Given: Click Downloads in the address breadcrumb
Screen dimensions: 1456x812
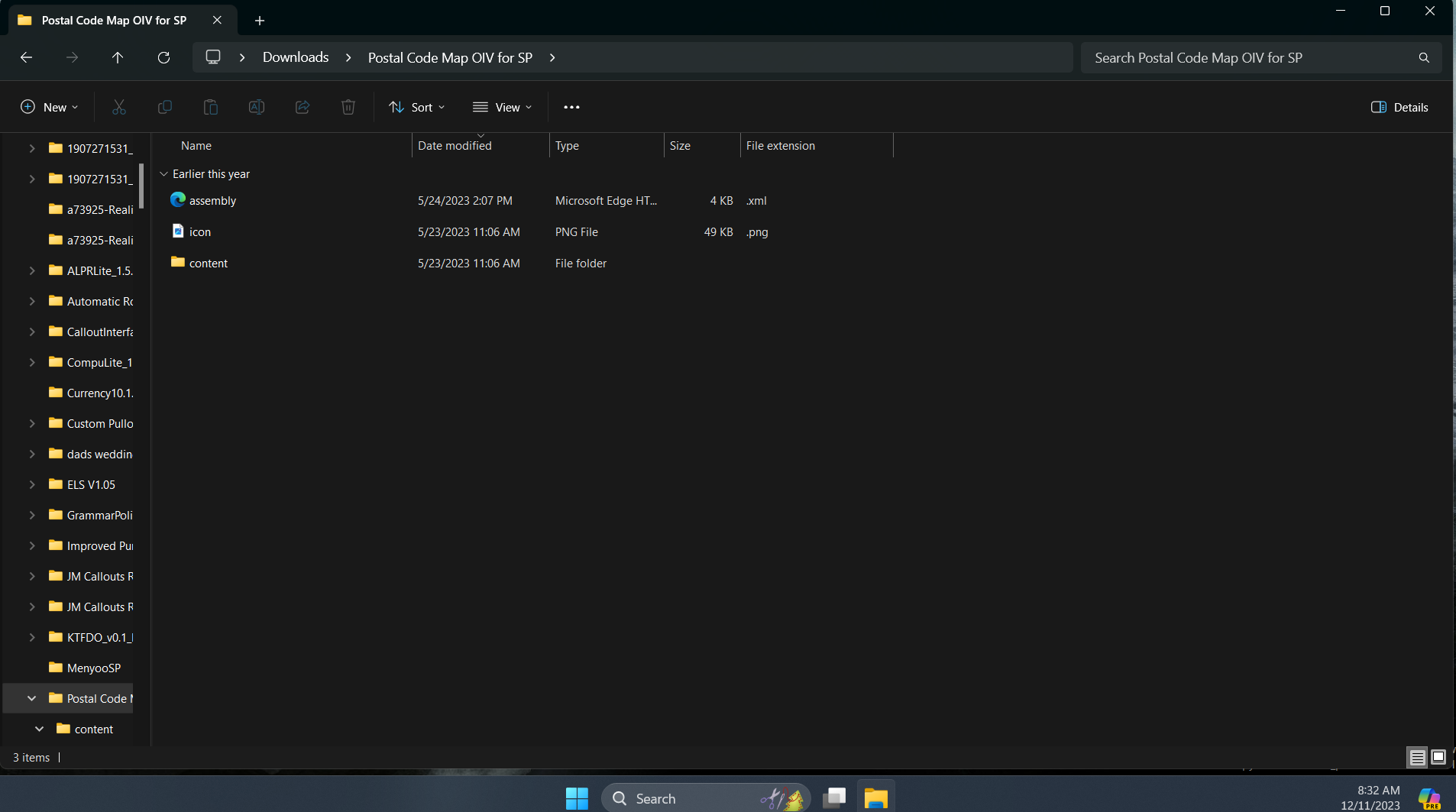Looking at the screenshot, I should [x=296, y=58].
